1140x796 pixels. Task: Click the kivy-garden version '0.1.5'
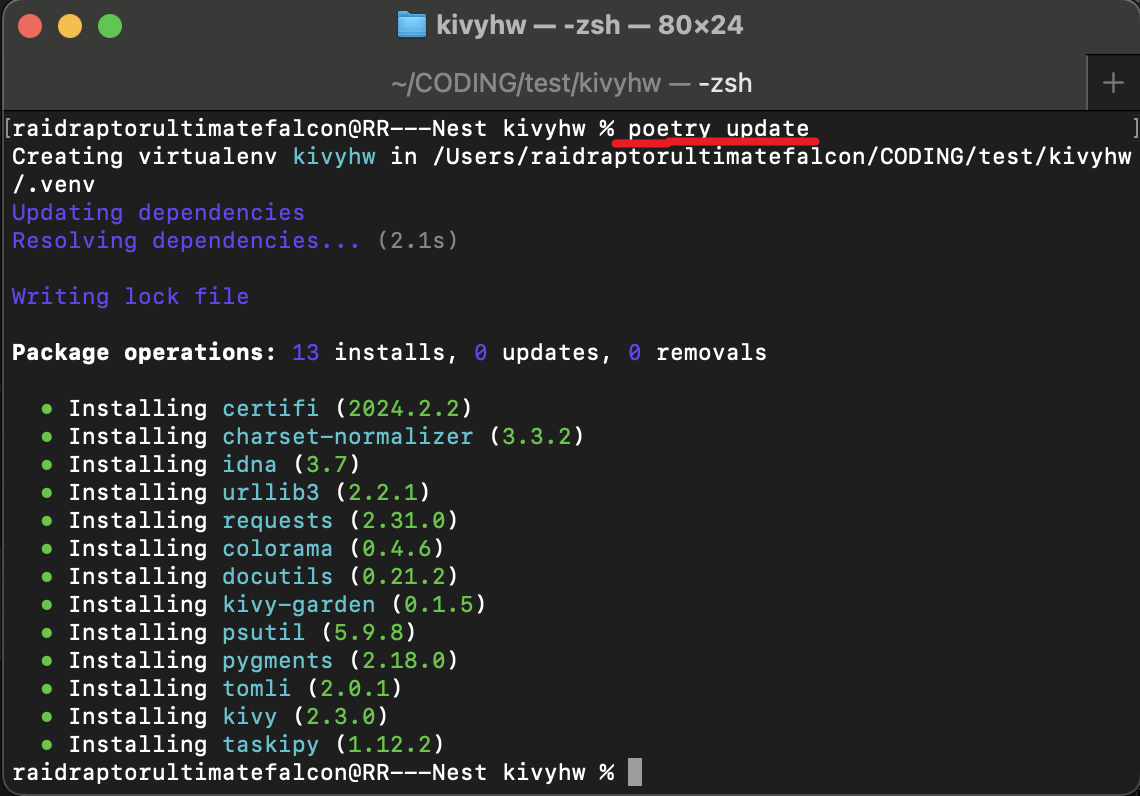pyautogui.click(x=438, y=604)
